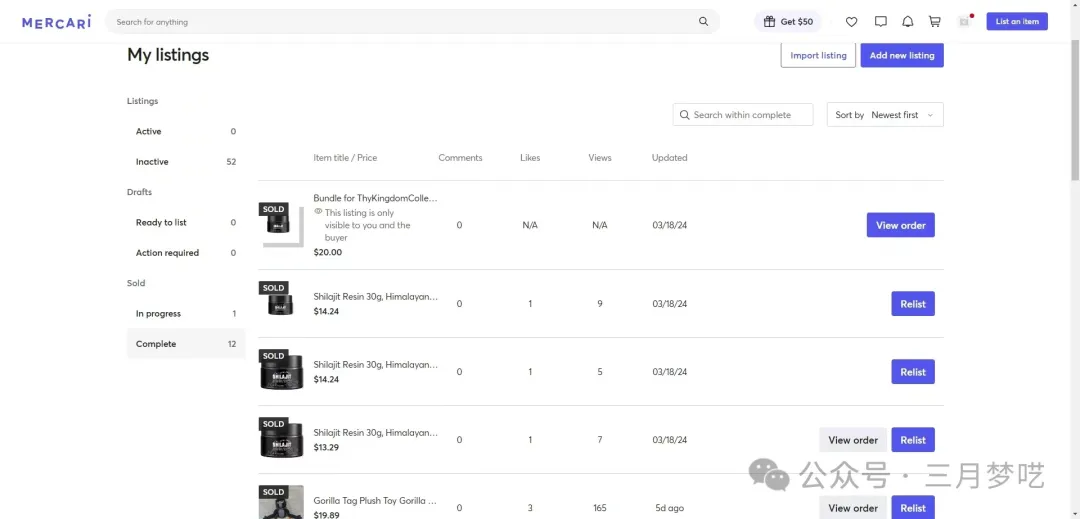Relist the Gorilla Tag Plush Toy

tap(913, 508)
